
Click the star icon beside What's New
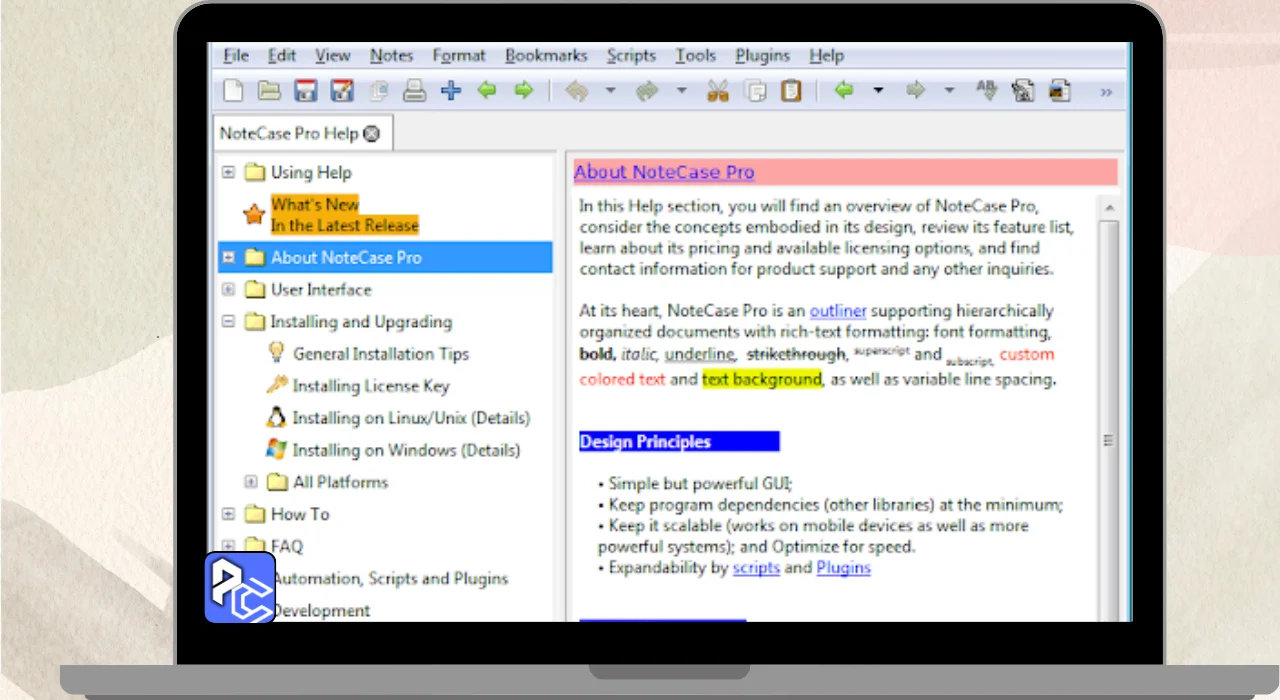254,214
